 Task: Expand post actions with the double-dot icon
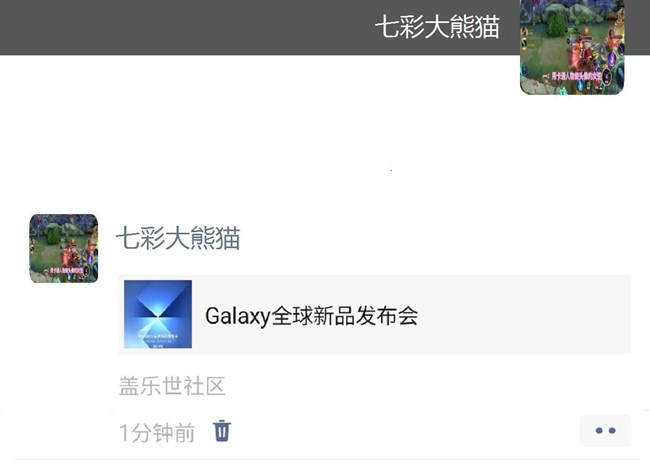click(605, 431)
